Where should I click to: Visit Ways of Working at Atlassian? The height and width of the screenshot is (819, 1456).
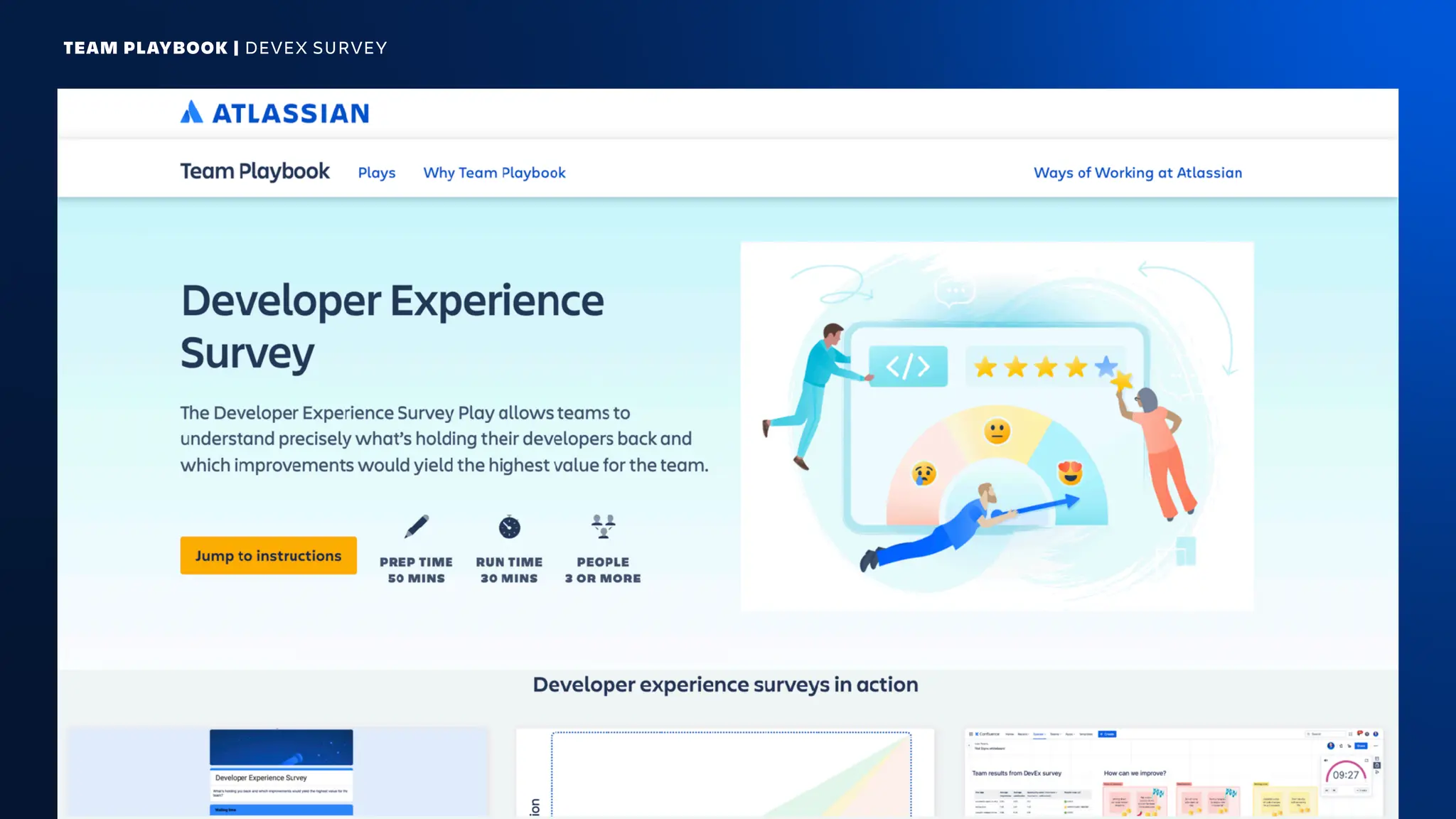pyautogui.click(x=1137, y=173)
